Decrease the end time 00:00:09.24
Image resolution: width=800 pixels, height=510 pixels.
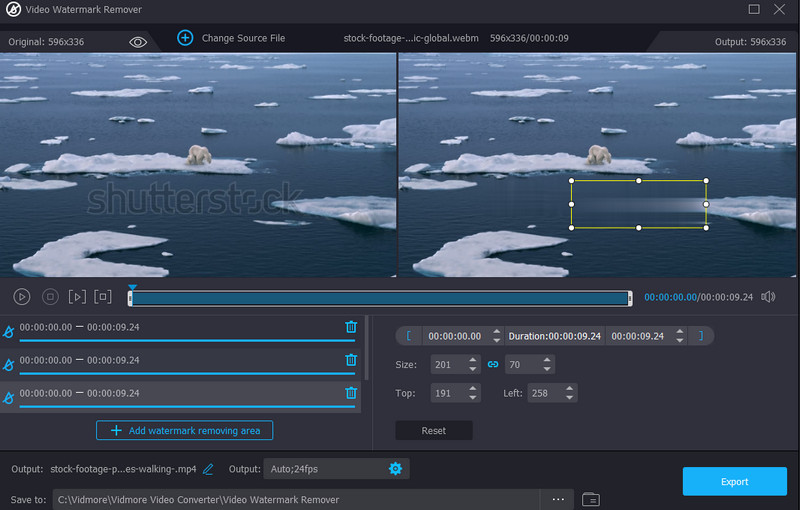[680, 340]
